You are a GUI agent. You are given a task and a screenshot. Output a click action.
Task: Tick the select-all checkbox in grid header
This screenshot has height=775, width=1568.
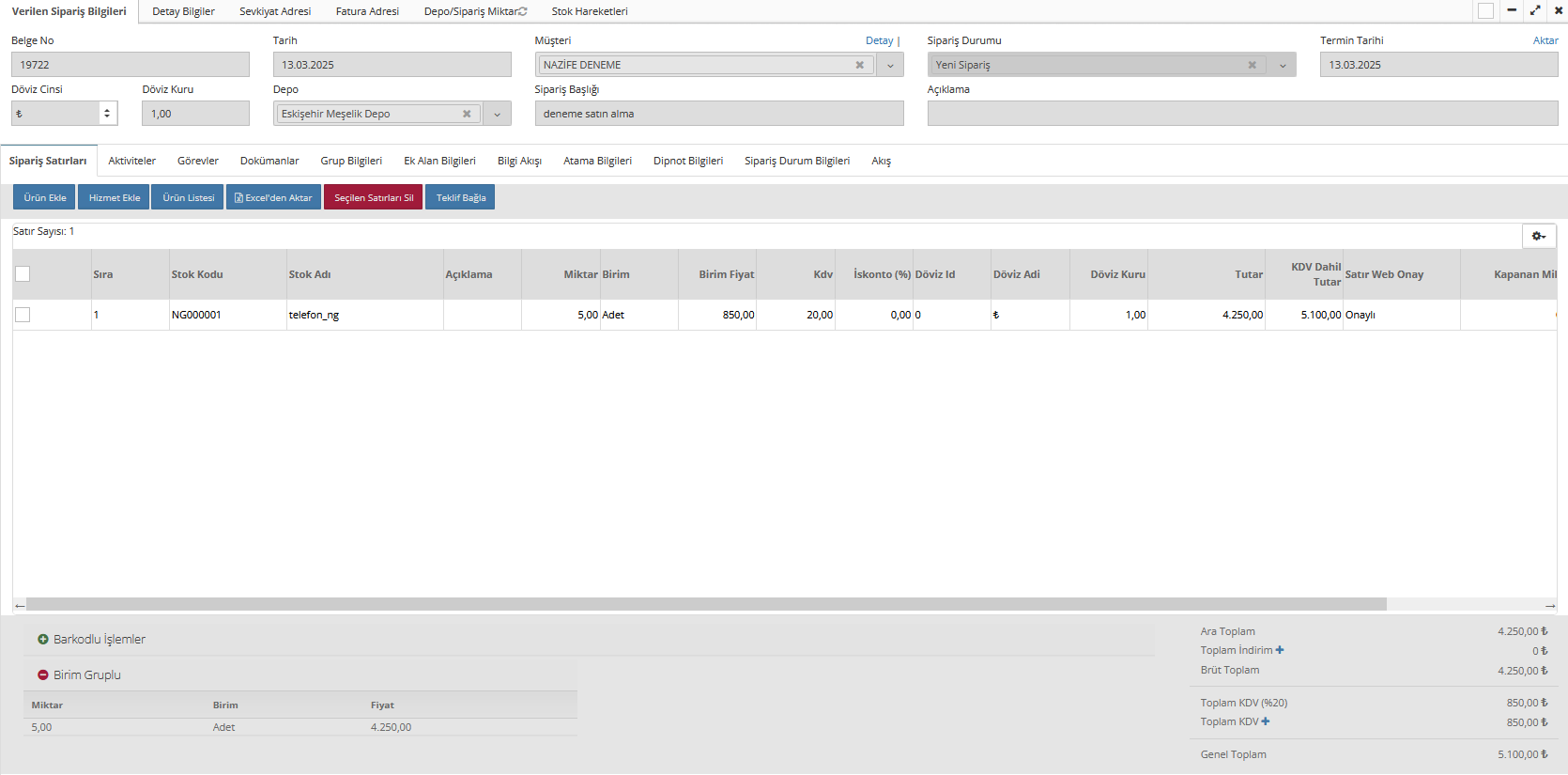23,273
